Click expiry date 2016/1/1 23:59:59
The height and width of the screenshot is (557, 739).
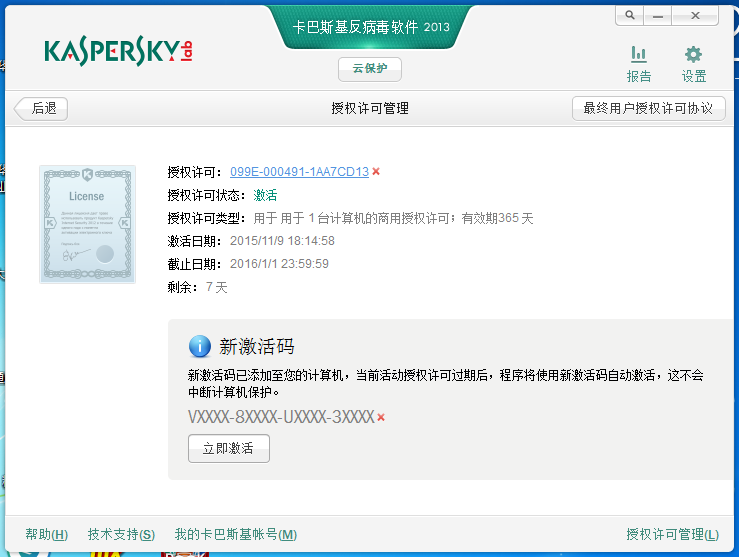[279, 264]
